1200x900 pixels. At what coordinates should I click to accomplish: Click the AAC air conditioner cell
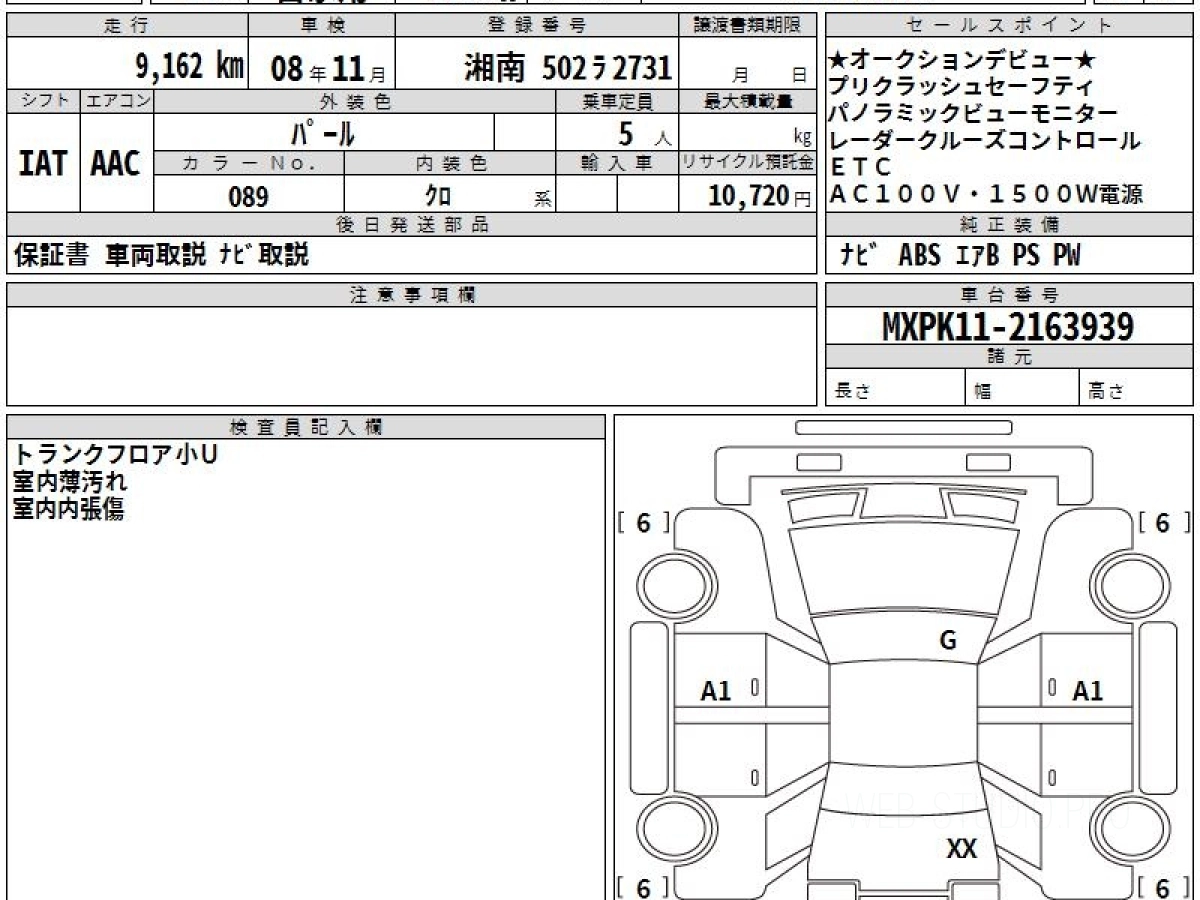(116, 163)
